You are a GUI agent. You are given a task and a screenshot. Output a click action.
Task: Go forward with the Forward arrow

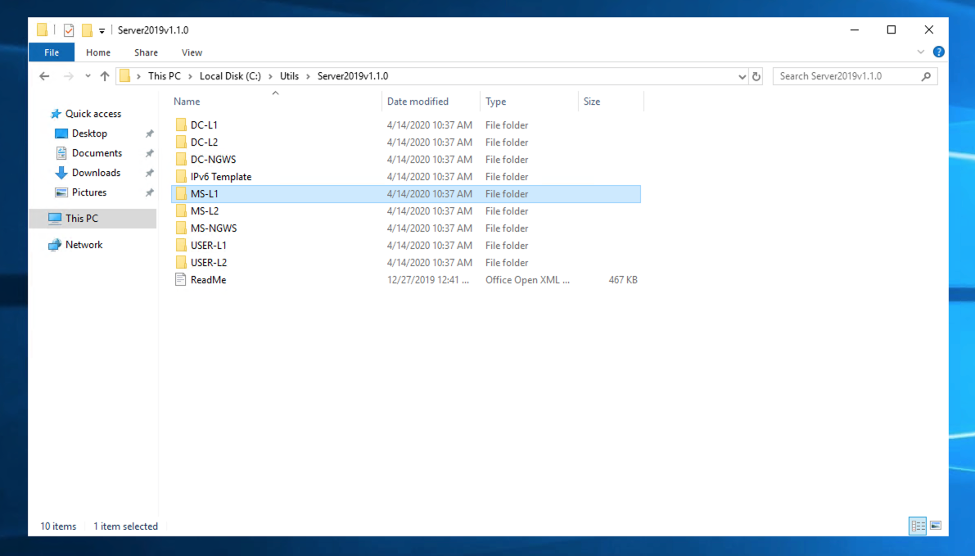tap(68, 76)
